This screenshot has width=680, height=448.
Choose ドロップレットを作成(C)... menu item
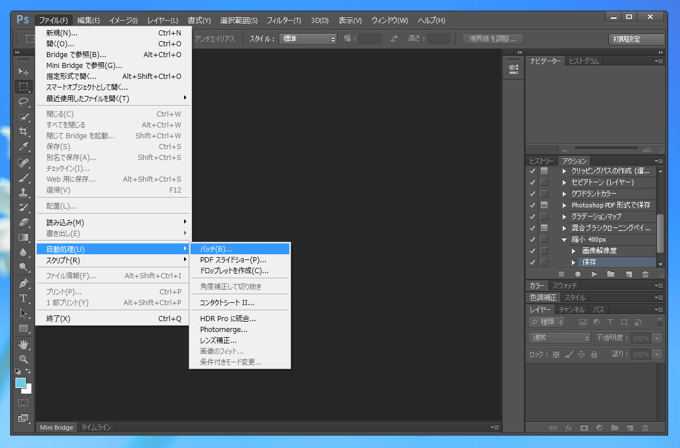[x=240, y=270]
